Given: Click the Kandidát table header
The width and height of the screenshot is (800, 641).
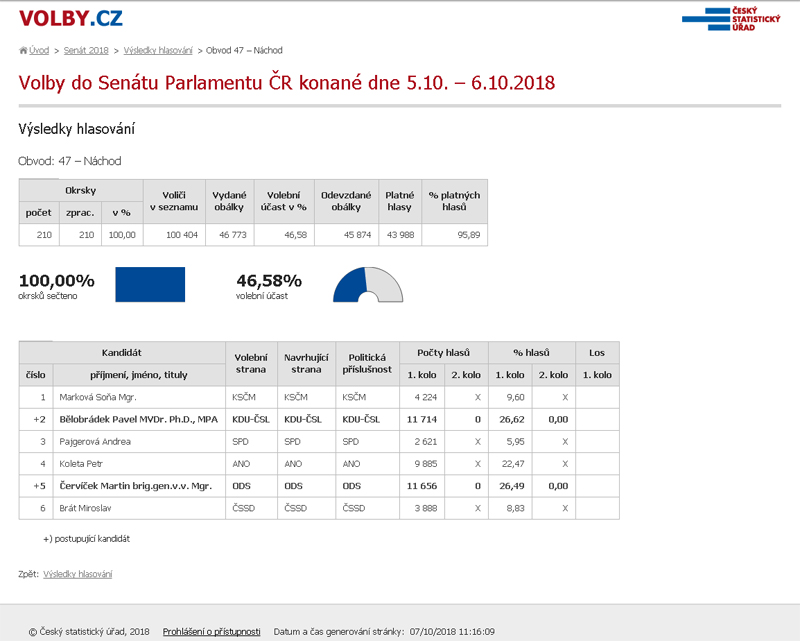Looking at the screenshot, I should pyautogui.click(x=121, y=353).
